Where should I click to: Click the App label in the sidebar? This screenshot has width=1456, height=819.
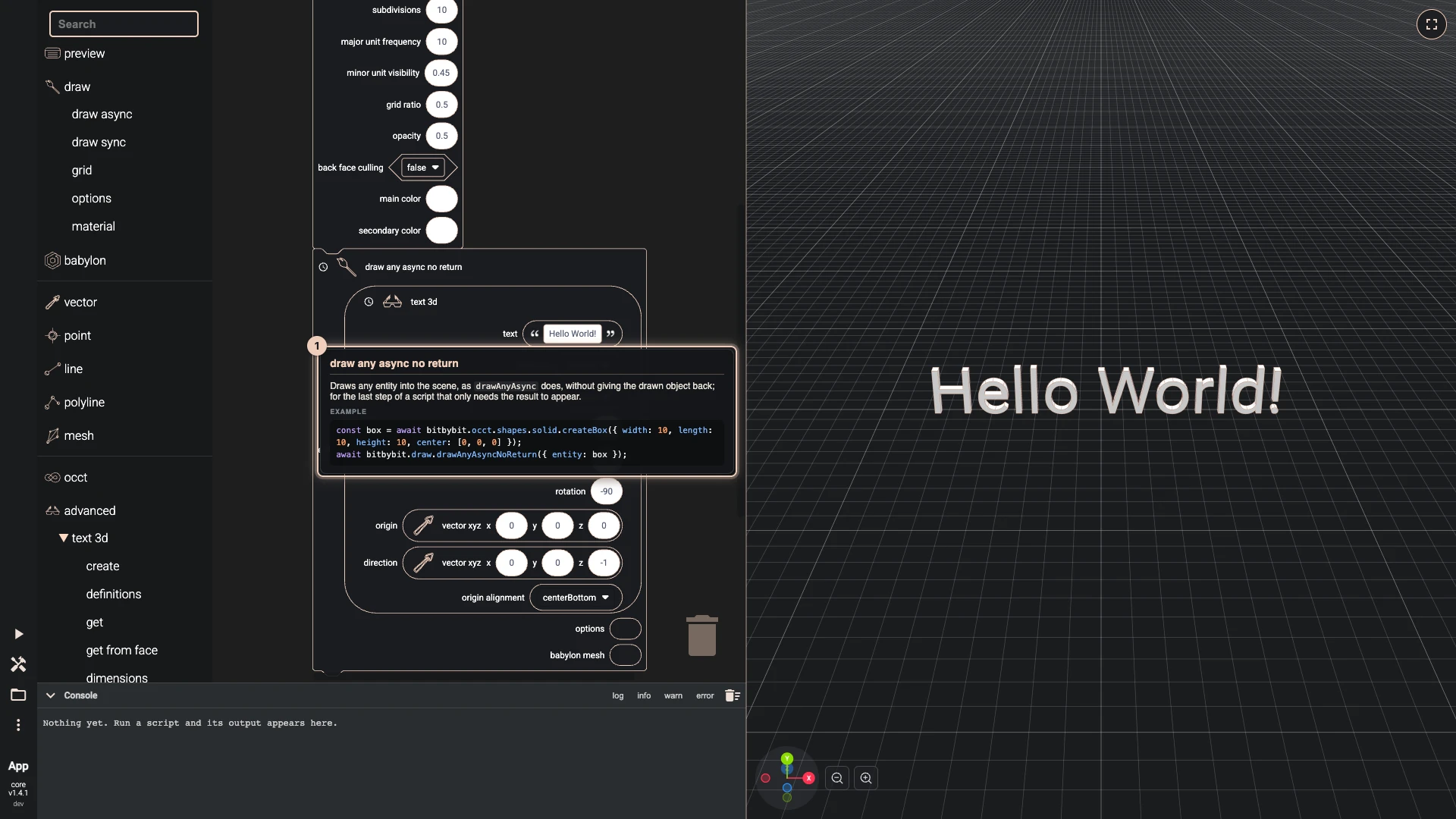coord(18,767)
